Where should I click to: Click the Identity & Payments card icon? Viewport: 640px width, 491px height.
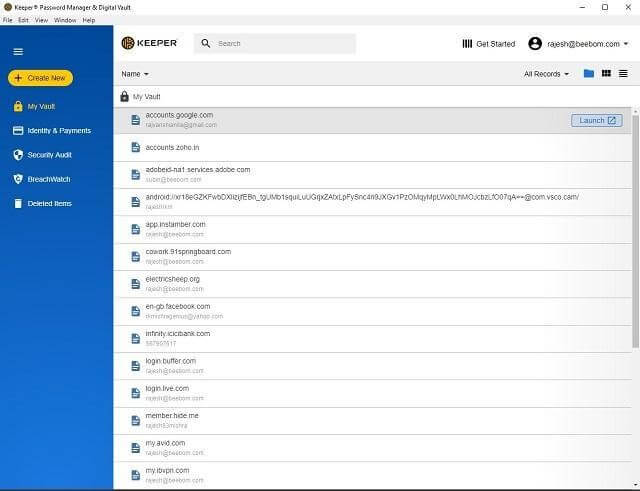[x=18, y=131]
